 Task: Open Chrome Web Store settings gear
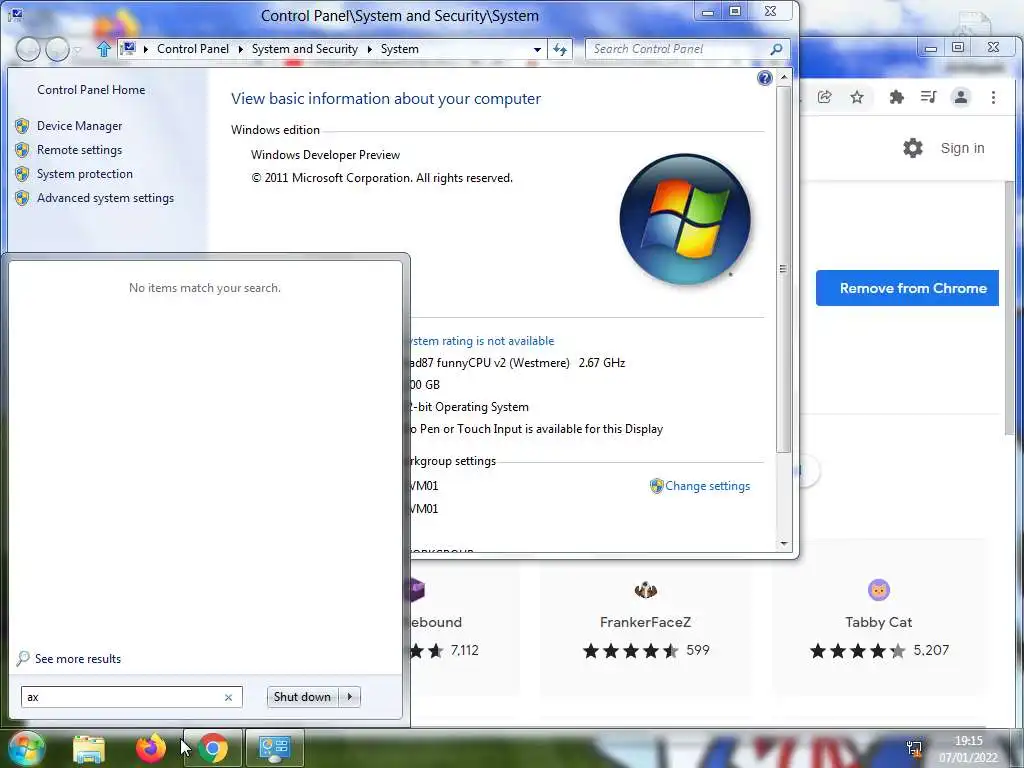[912, 148]
